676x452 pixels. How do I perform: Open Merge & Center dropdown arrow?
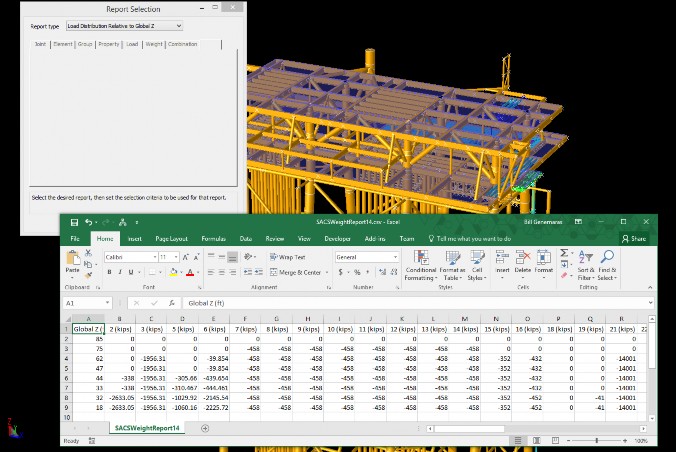click(327, 272)
